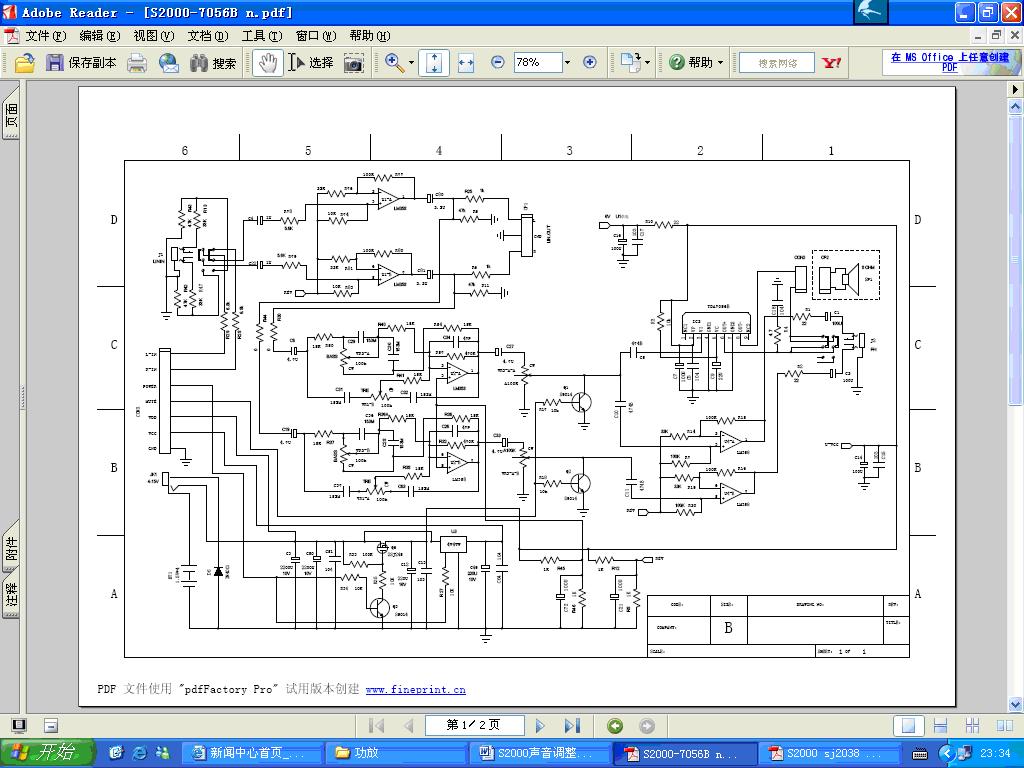Open the 工具 (Tools) menu
Viewport: 1024px width, 768px height.
261,36
